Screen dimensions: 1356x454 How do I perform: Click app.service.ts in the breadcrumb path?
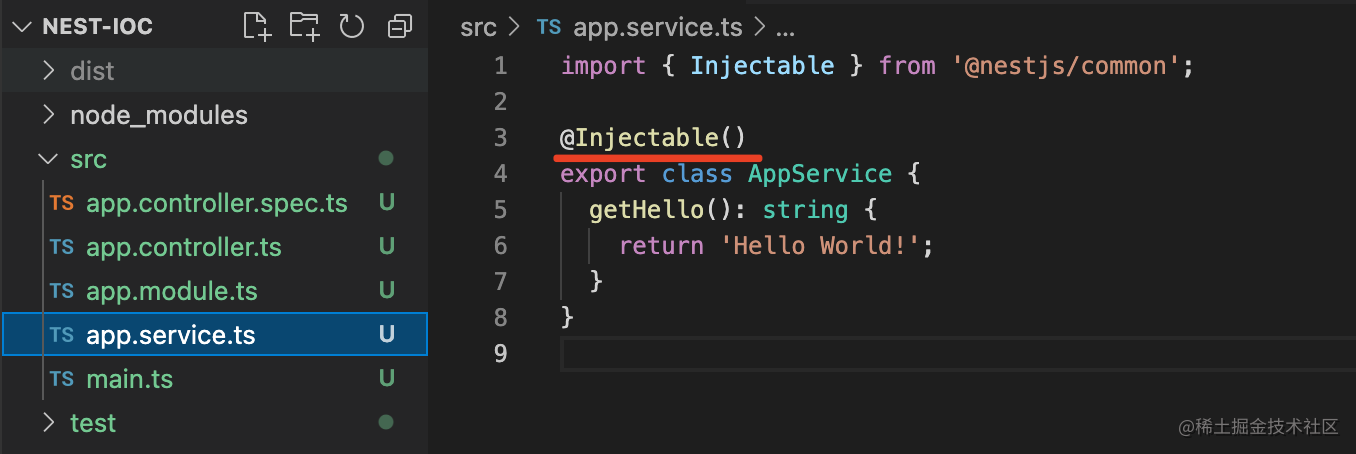[x=656, y=27]
